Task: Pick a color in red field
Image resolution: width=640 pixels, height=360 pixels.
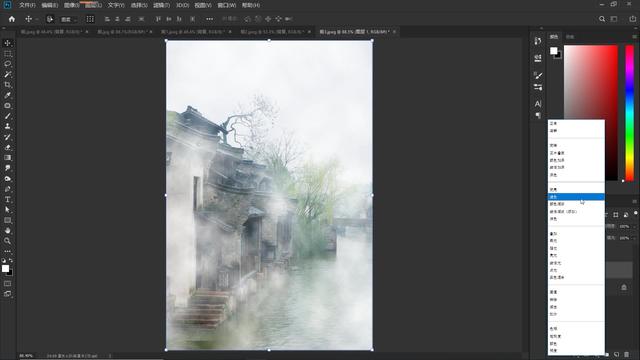Action: (591, 113)
